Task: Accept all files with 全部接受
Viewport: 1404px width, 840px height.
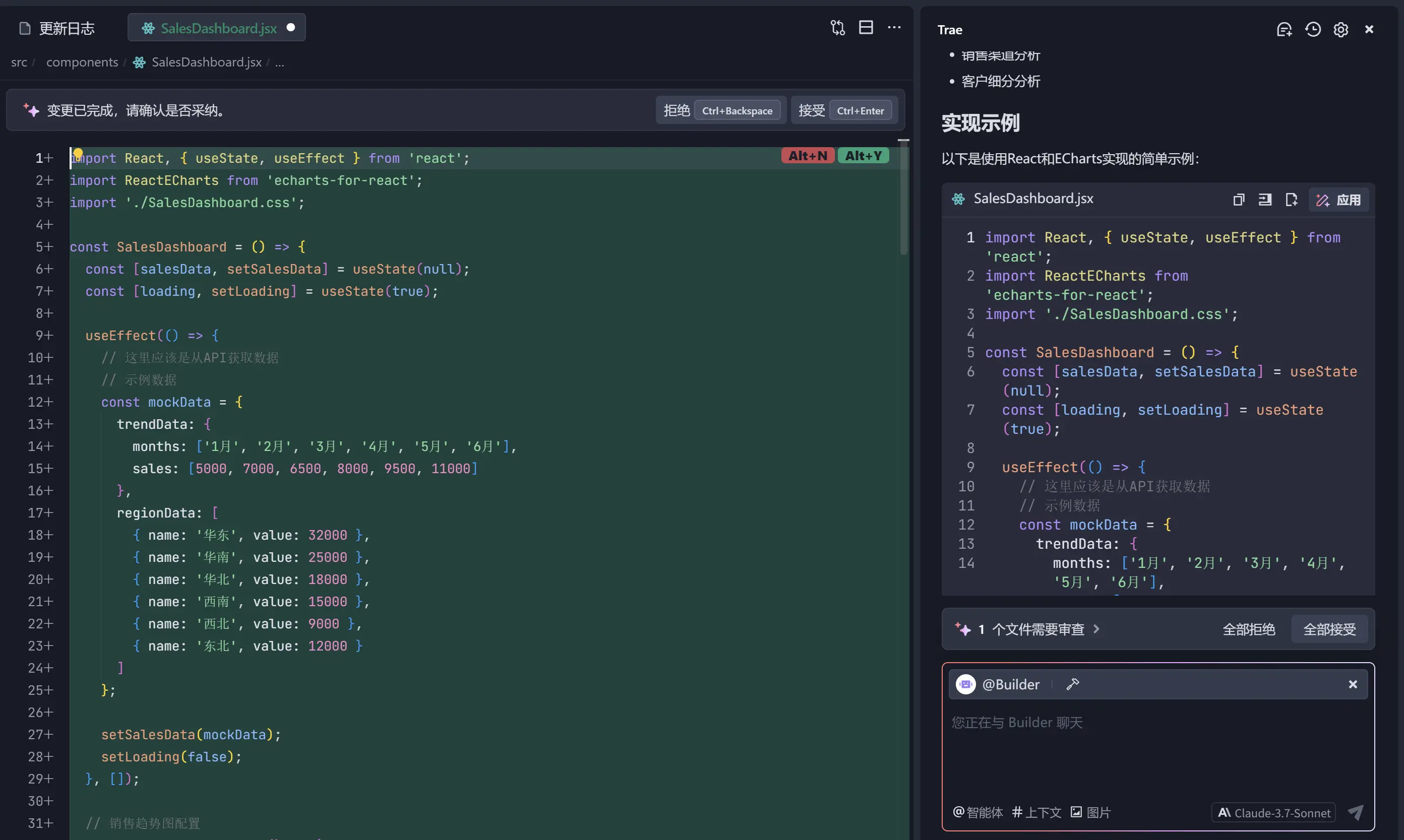Action: 1329,629
